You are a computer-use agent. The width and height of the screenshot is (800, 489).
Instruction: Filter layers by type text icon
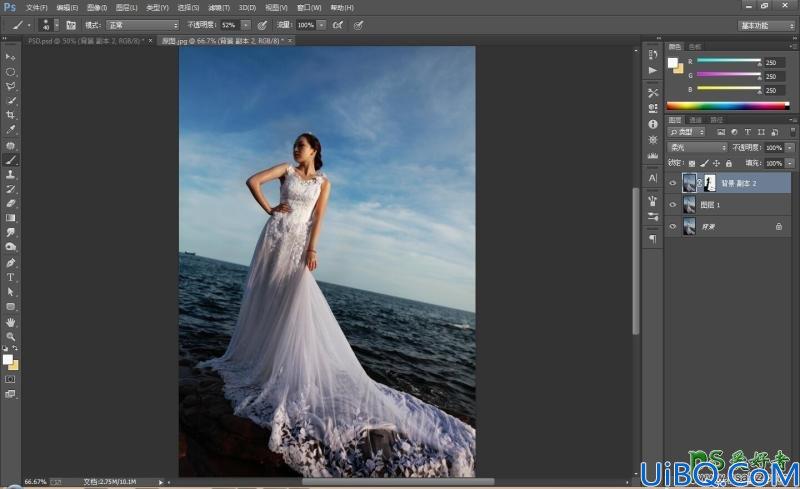click(747, 132)
